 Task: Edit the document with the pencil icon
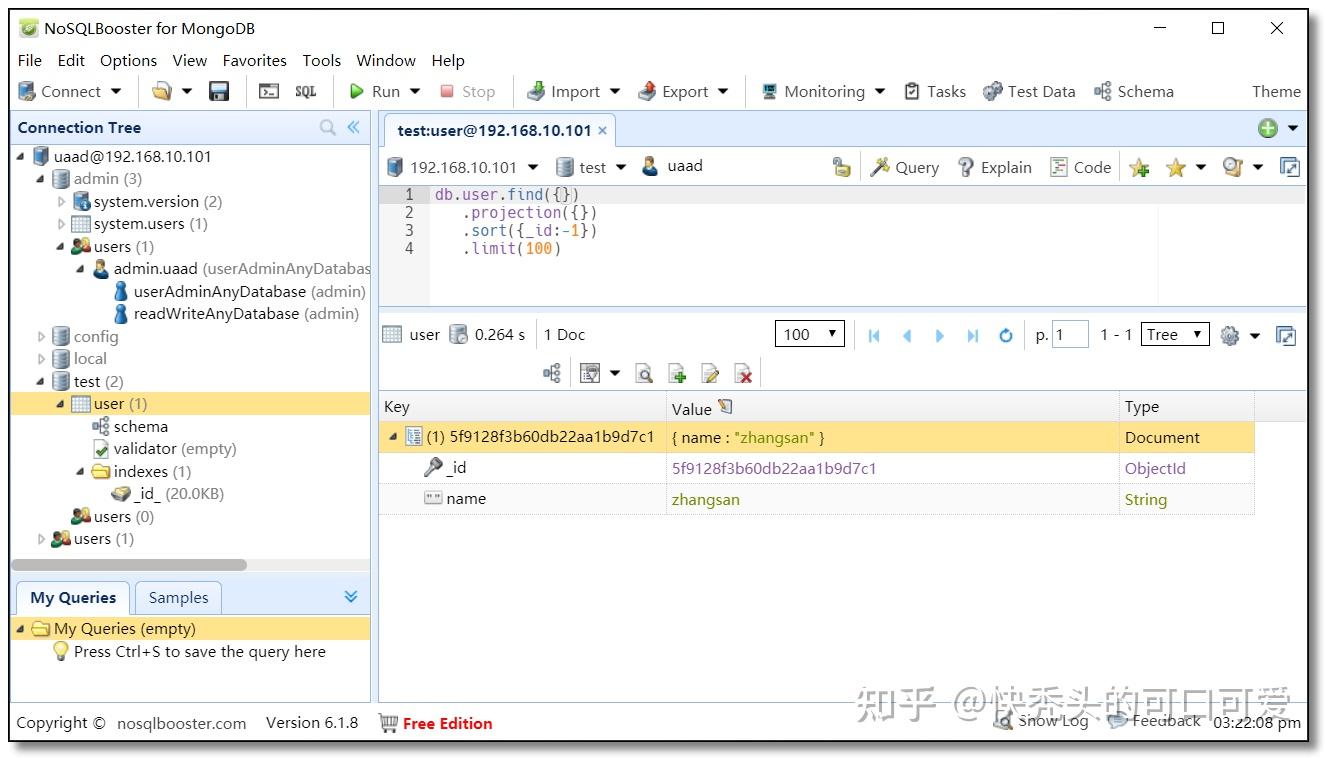(710, 372)
